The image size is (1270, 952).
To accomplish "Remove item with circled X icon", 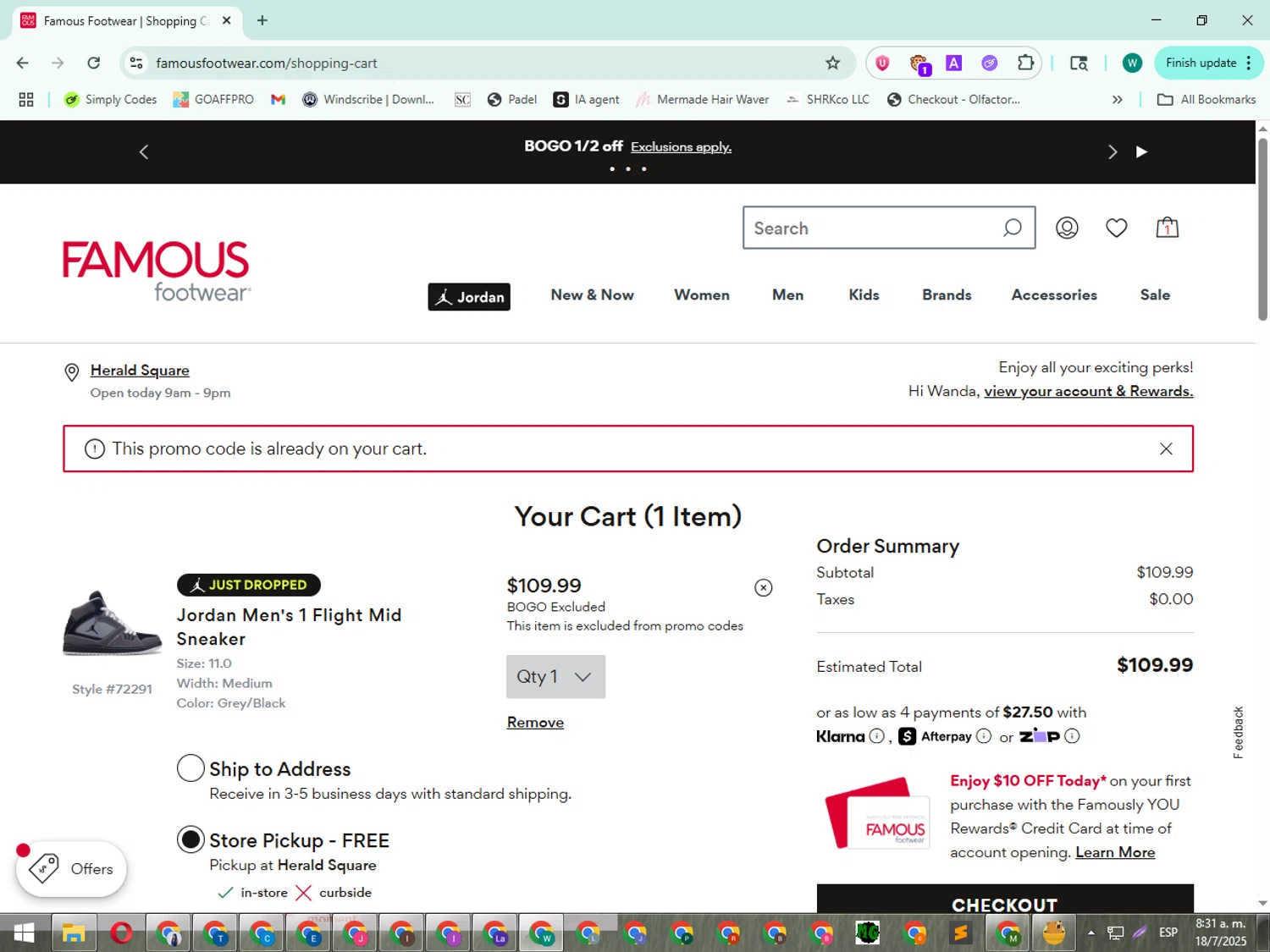I will (764, 587).
